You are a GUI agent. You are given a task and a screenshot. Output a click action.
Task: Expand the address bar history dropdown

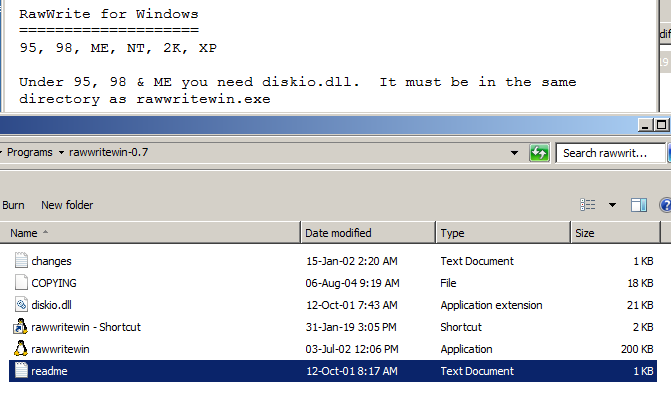click(x=514, y=153)
